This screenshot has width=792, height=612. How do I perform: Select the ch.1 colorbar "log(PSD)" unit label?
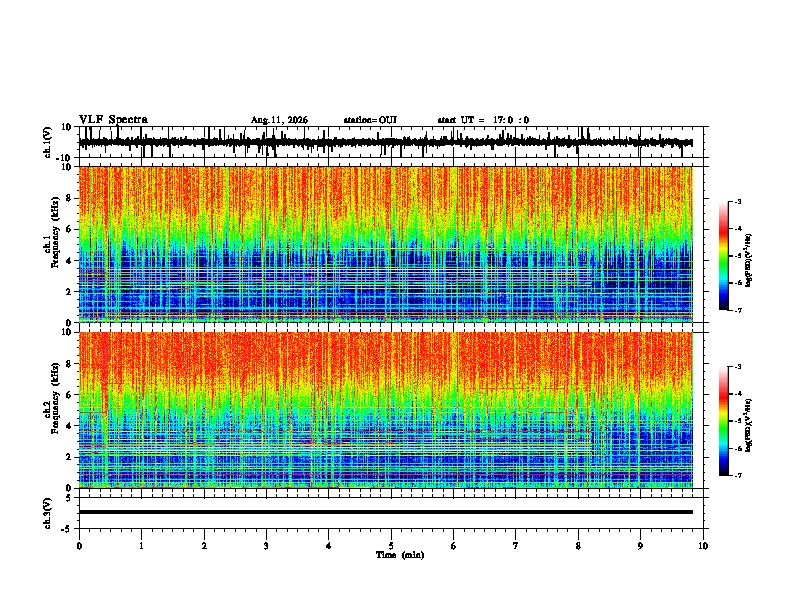(x=748, y=261)
